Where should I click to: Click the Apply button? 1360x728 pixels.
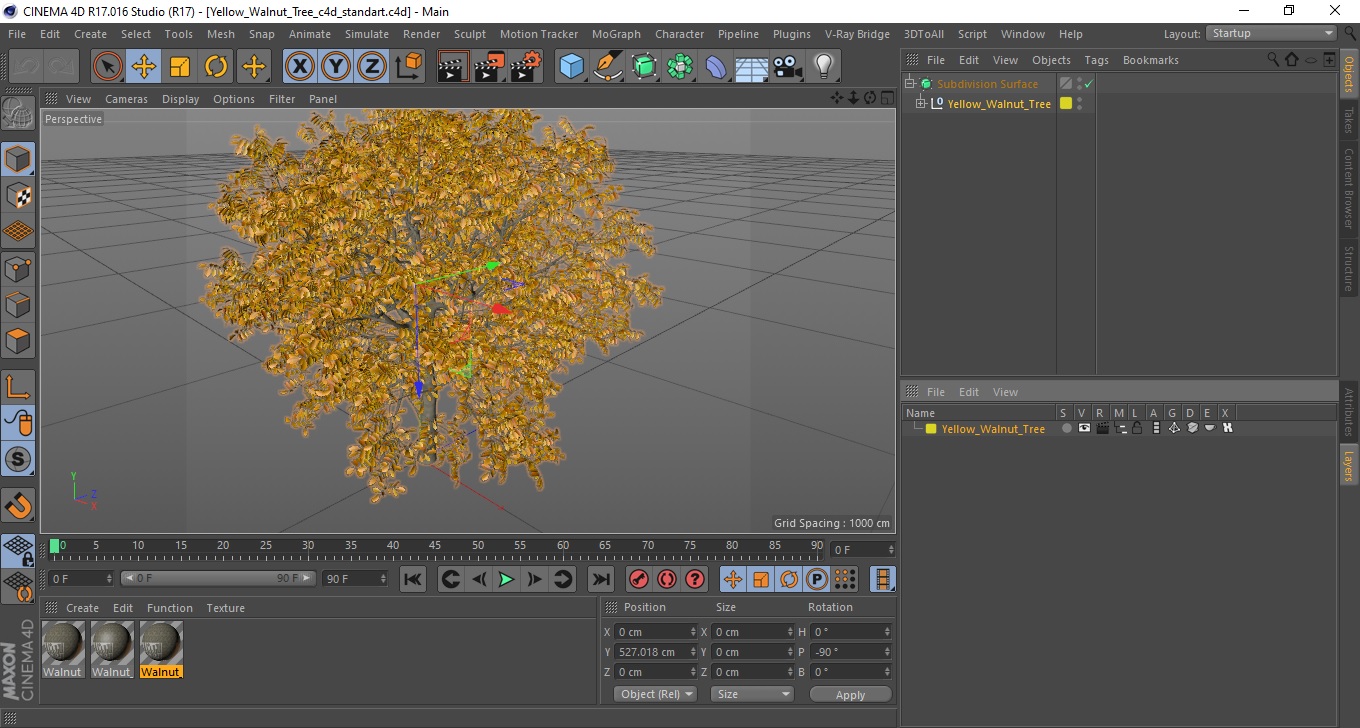850,694
